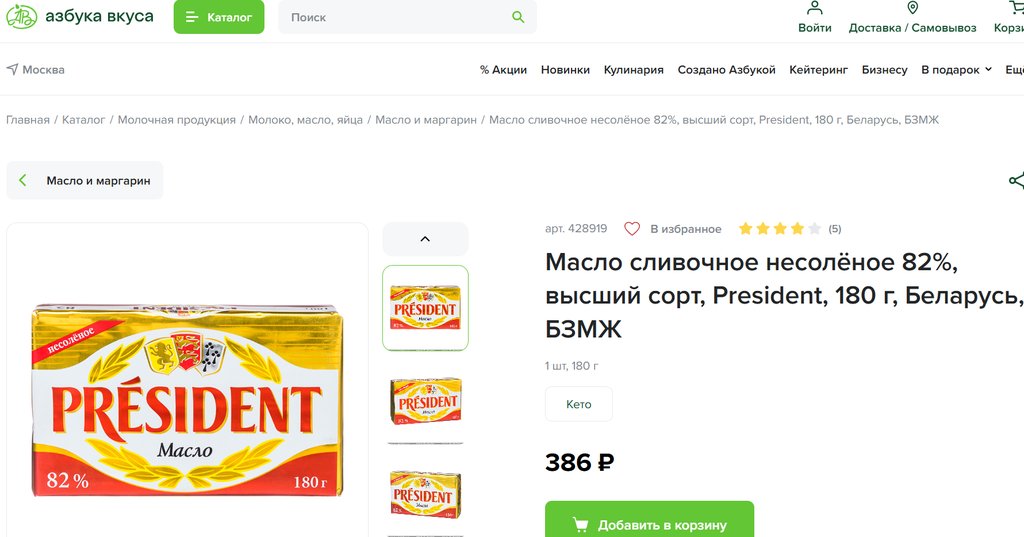1024x537 pixels.
Task: Open the Новинки menu item
Action: coord(565,70)
